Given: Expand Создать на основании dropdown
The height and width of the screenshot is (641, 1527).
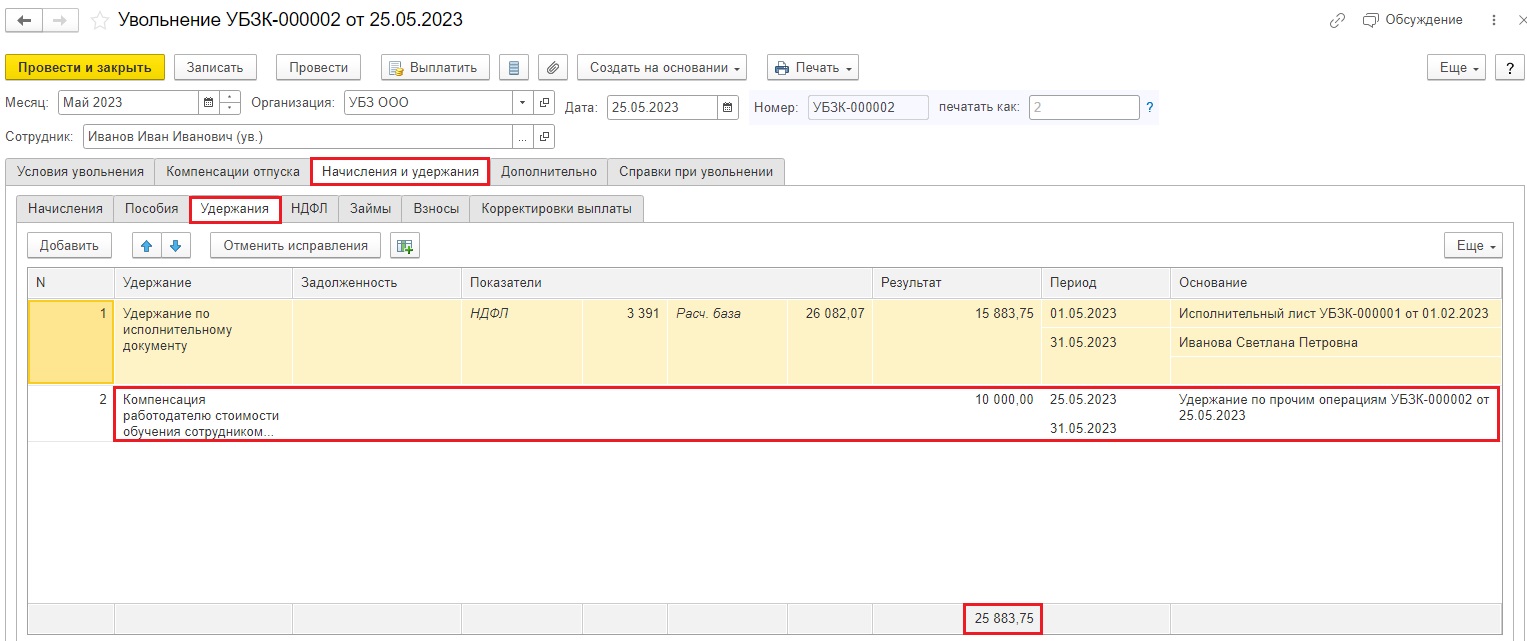Looking at the screenshot, I should click(662, 67).
